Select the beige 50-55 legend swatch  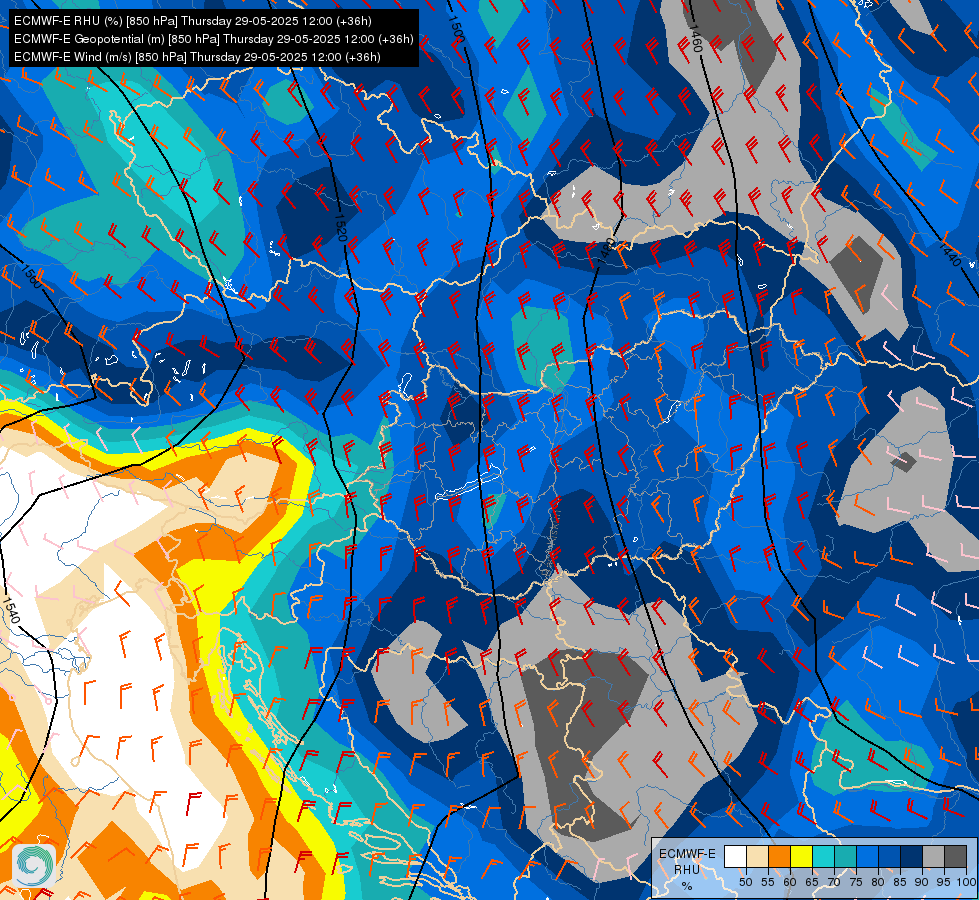click(x=757, y=856)
